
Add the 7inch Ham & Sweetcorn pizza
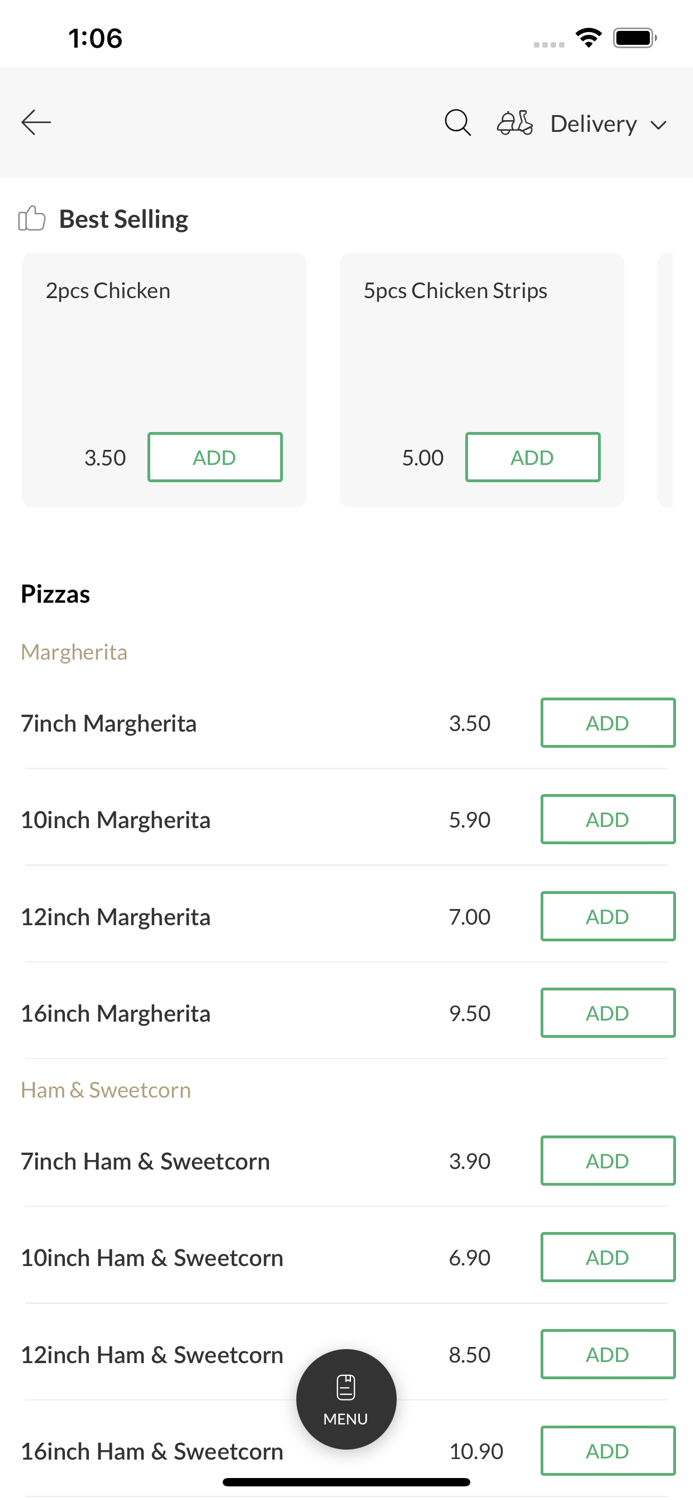coord(608,1160)
